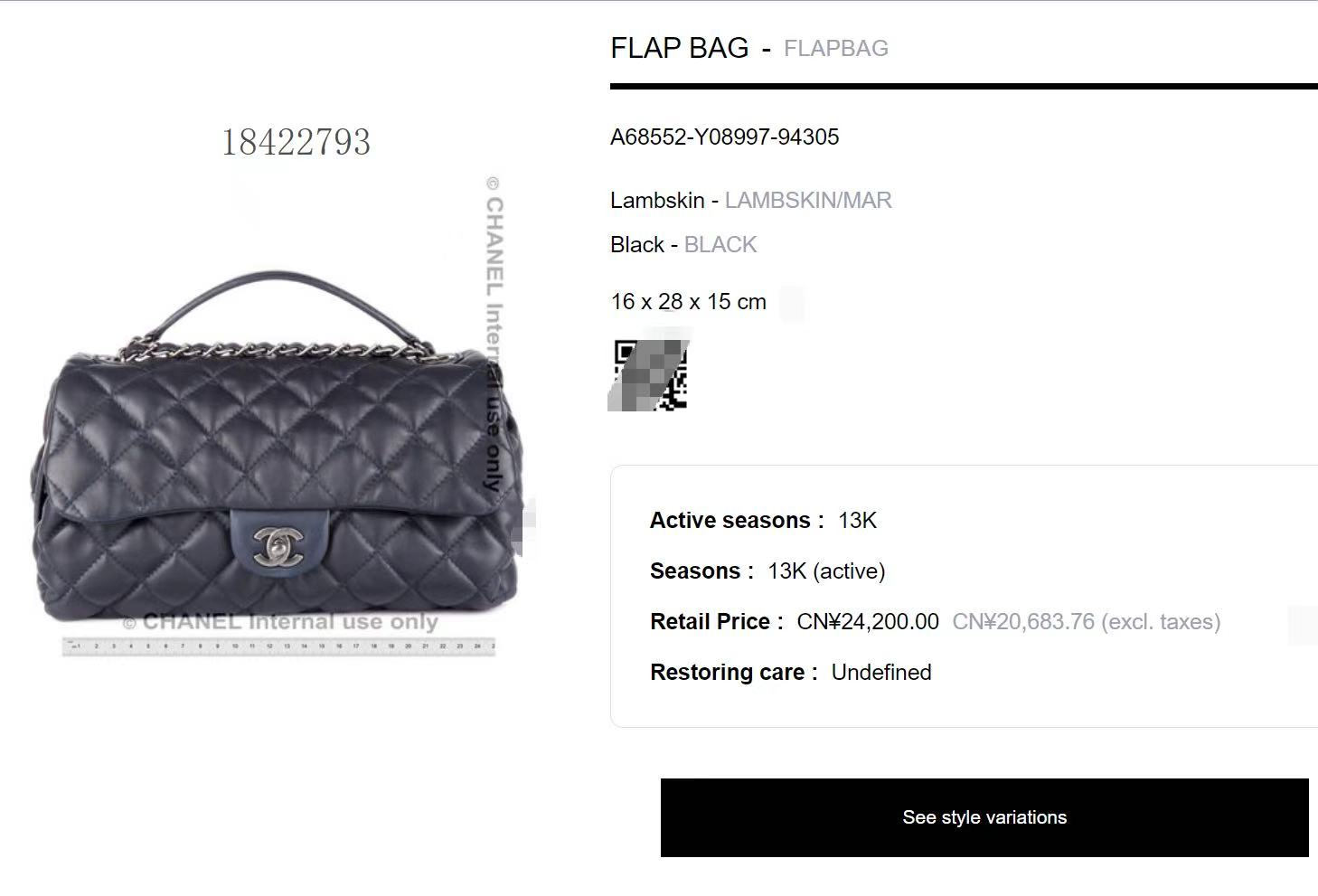
Task: Open the pixelated QR code image
Action: point(650,375)
